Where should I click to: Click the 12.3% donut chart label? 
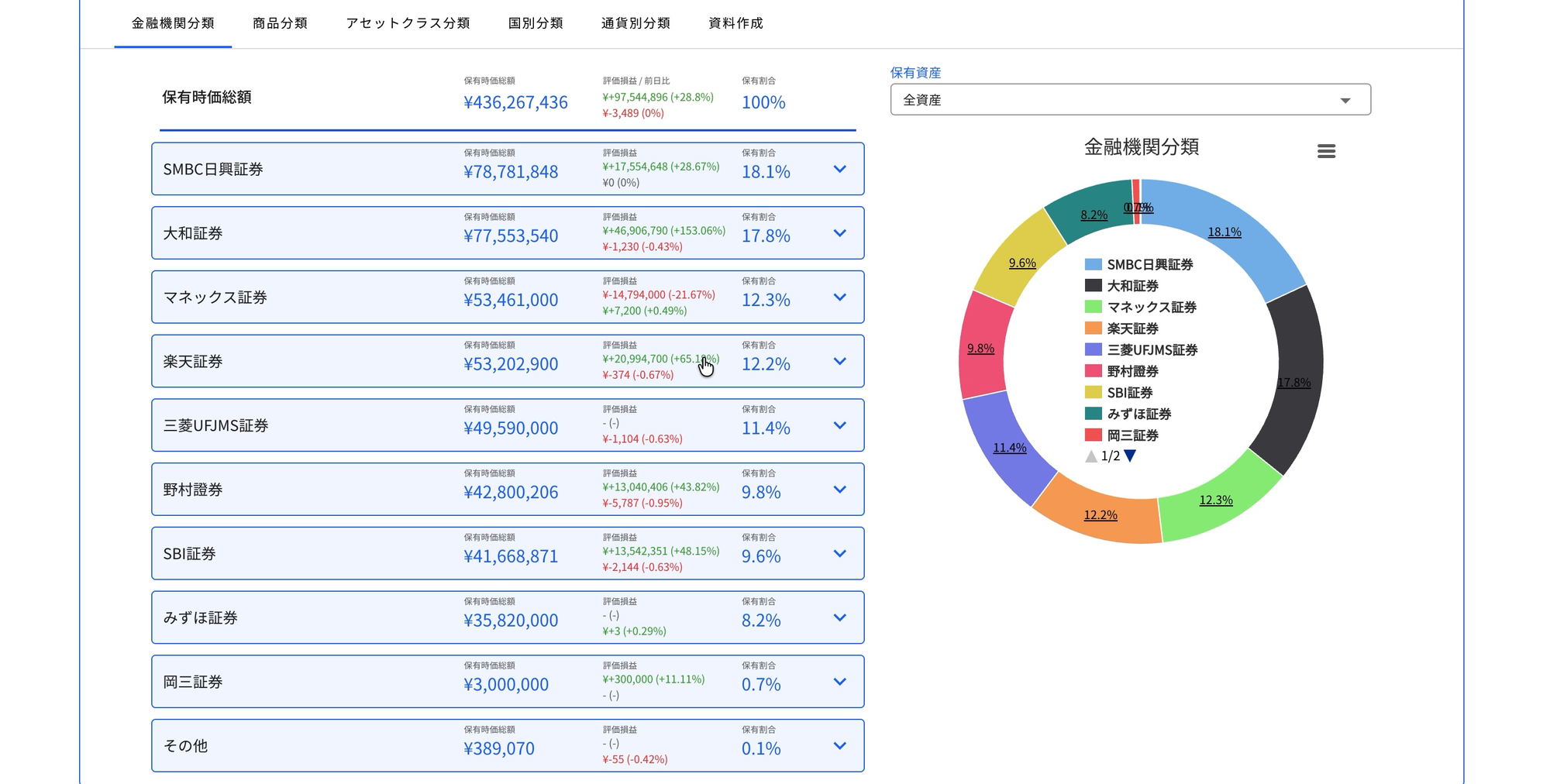(1216, 500)
